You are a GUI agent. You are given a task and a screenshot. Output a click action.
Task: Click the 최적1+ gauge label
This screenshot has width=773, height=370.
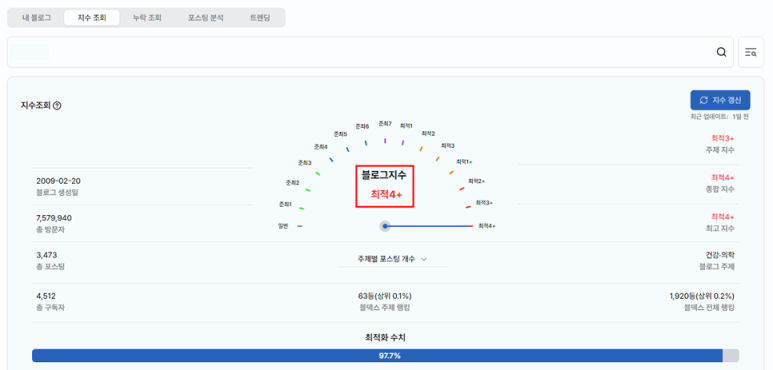(x=464, y=162)
